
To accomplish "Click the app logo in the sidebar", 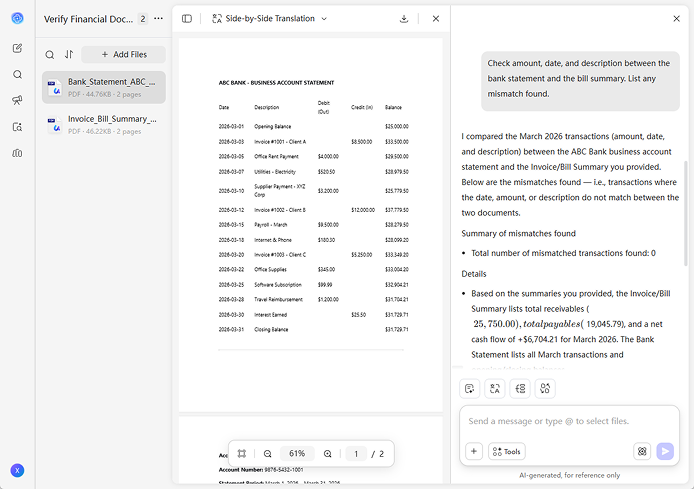I will (17, 18).
